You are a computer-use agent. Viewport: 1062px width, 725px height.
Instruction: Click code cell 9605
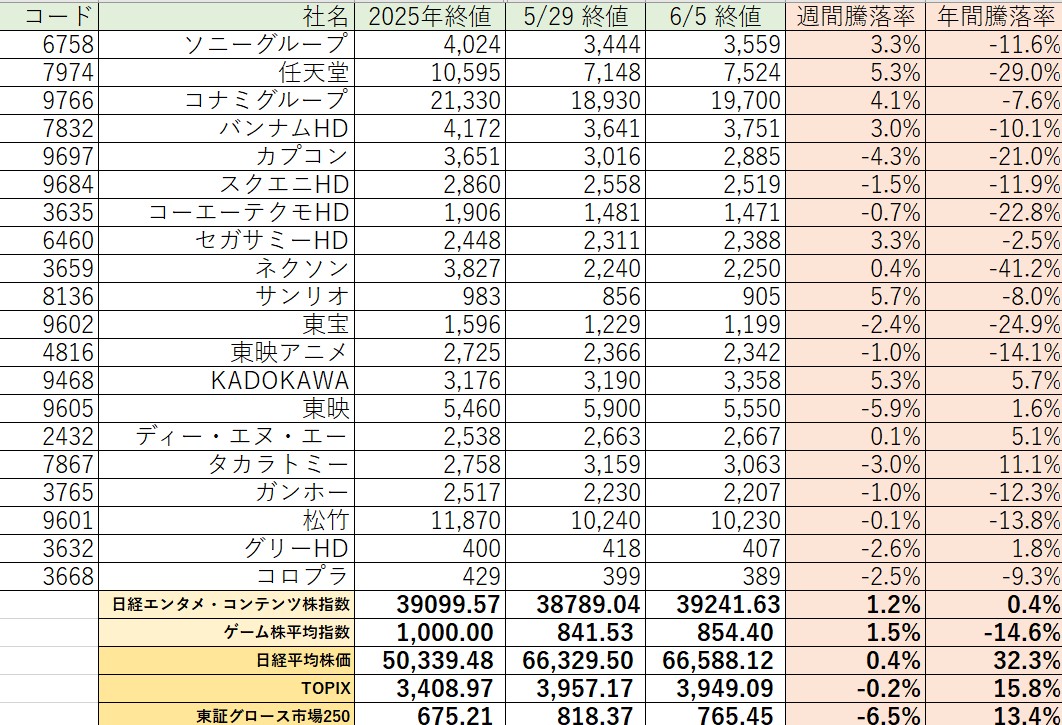tap(49, 409)
